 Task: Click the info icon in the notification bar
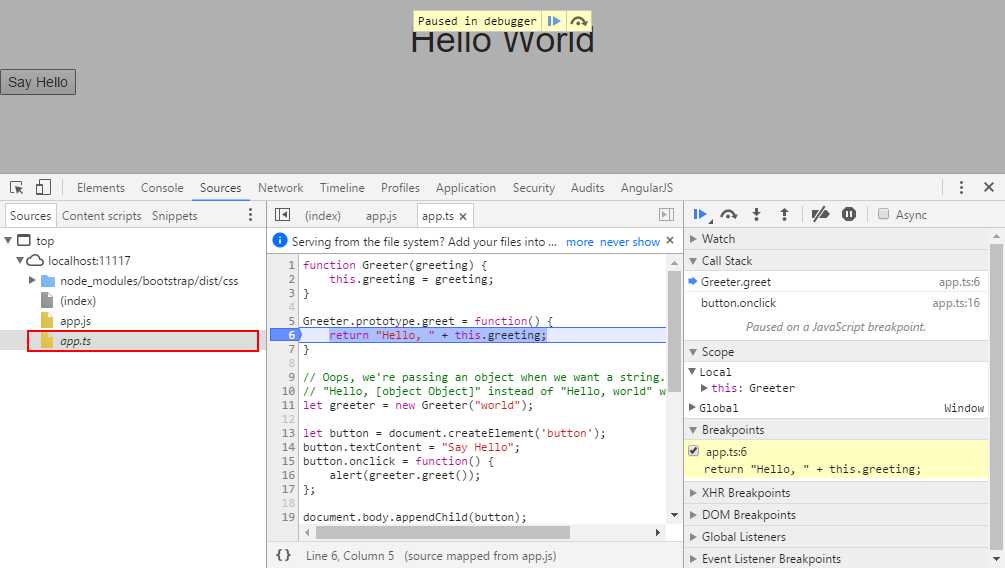pyautogui.click(x=279, y=240)
